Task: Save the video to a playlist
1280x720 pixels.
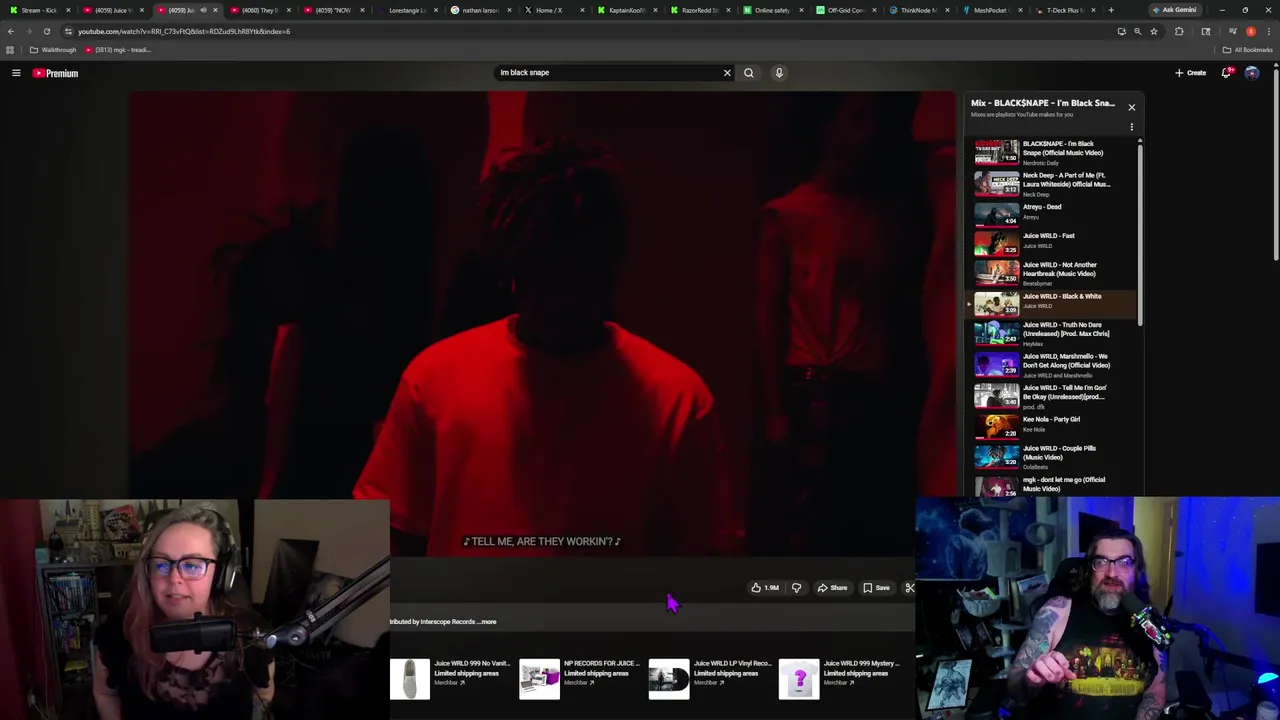Action: click(x=876, y=588)
